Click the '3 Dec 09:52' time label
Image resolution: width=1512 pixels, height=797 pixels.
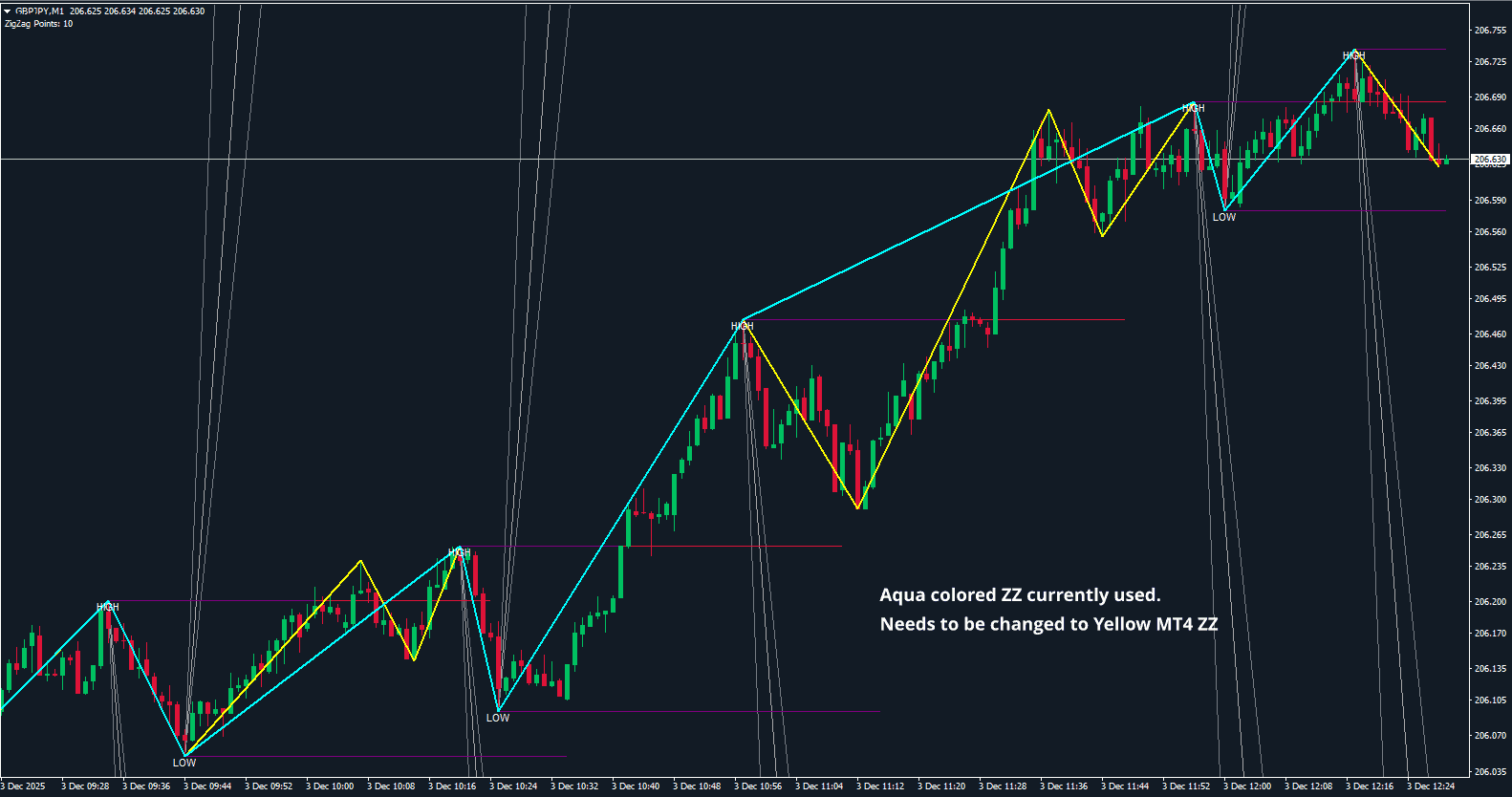pos(269,786)
